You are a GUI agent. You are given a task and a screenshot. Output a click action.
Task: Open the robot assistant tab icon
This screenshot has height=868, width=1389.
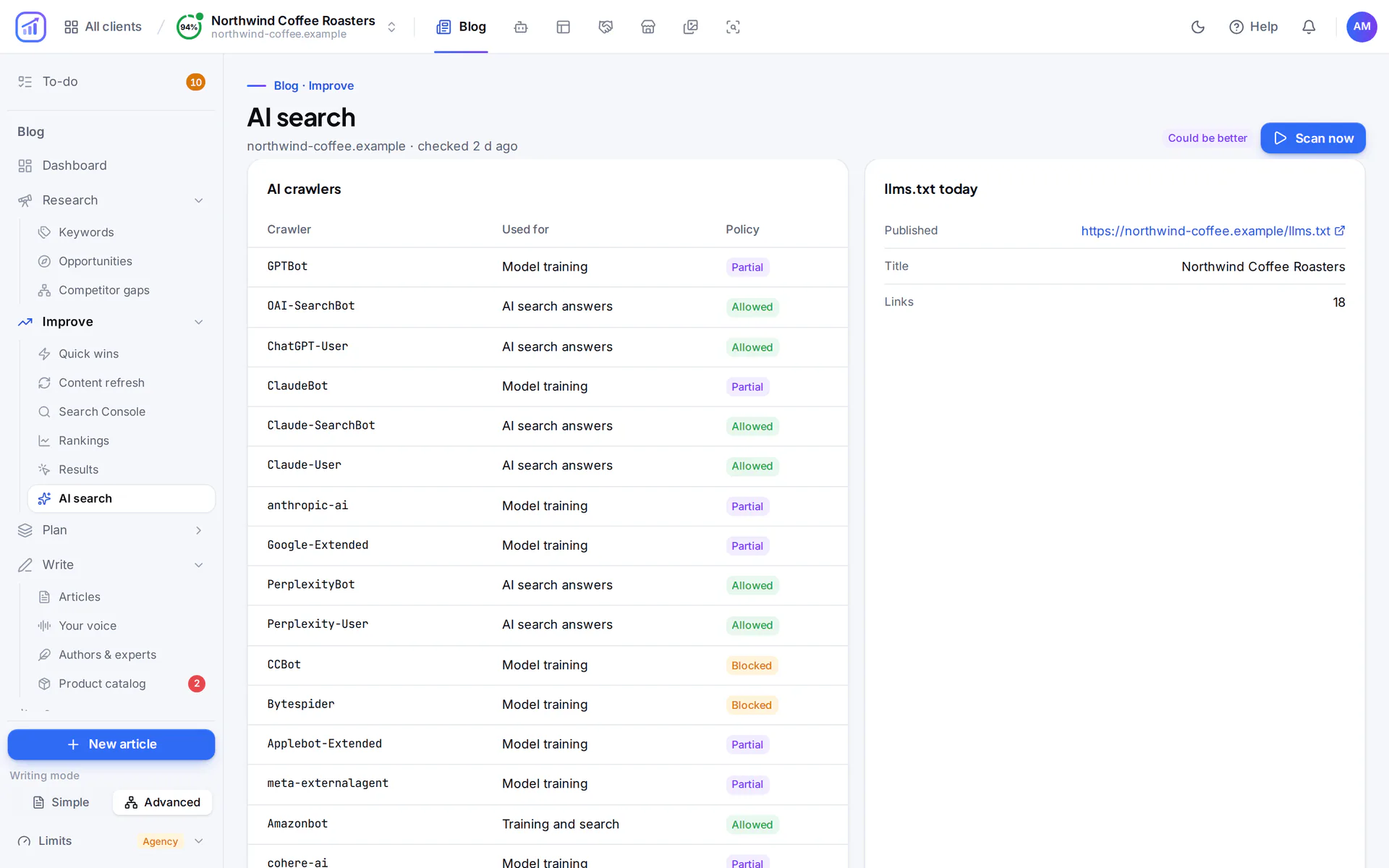[x=521, y=27]
